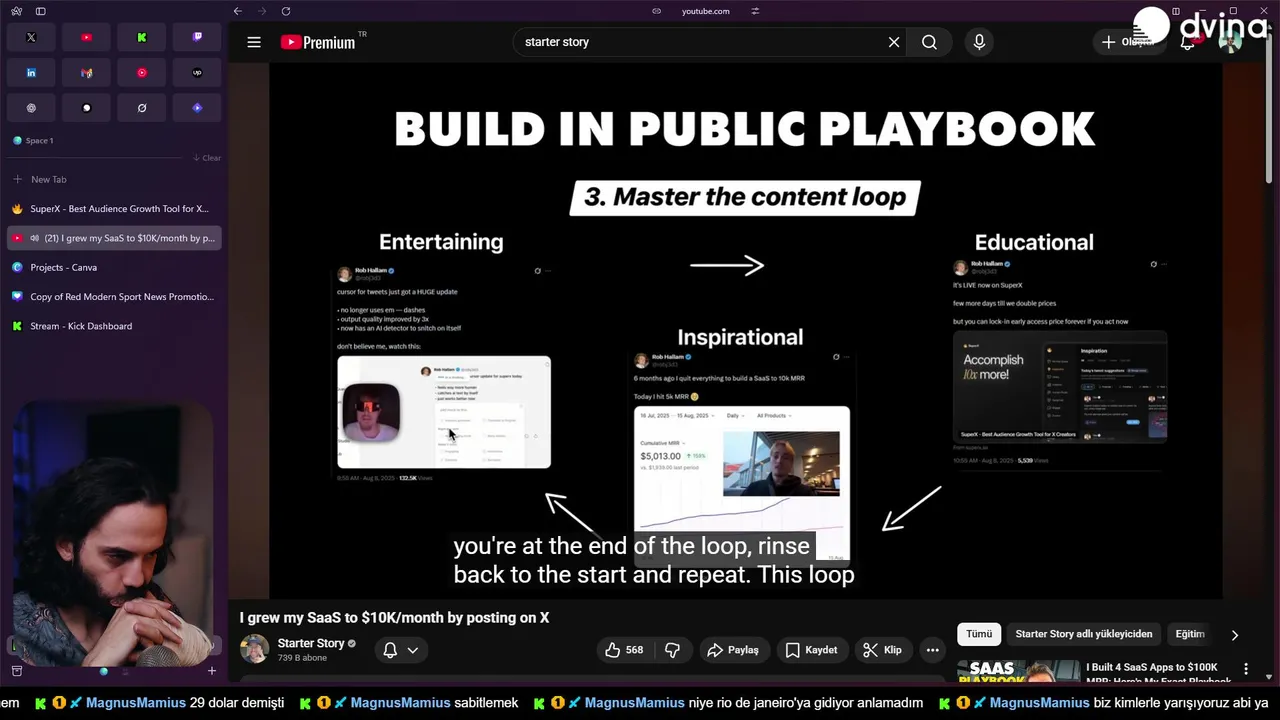
Task: Open the archive icon at sidebar bottom
Action: (x=17, y=671)
